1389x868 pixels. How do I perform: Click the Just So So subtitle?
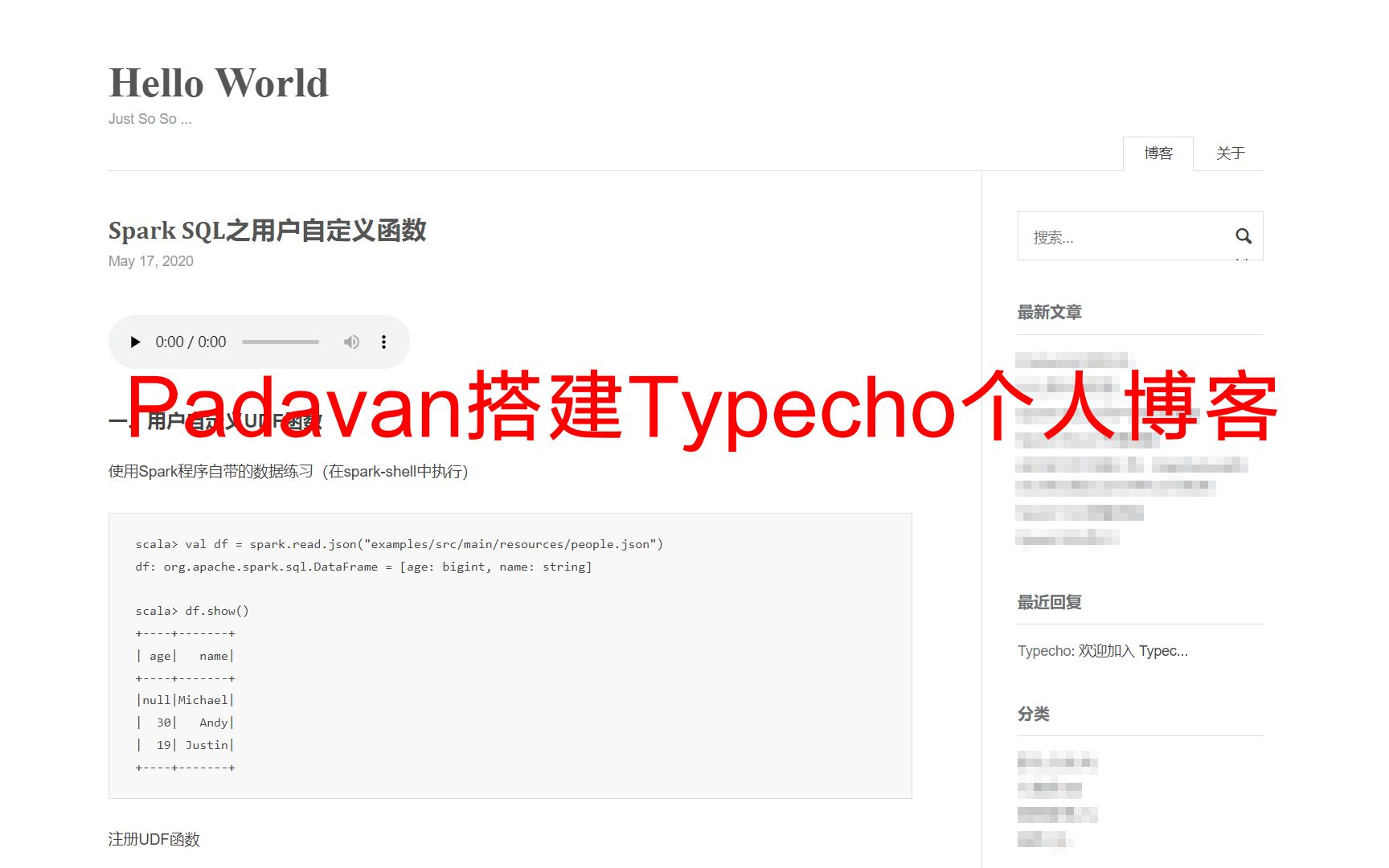coord(150,119)
